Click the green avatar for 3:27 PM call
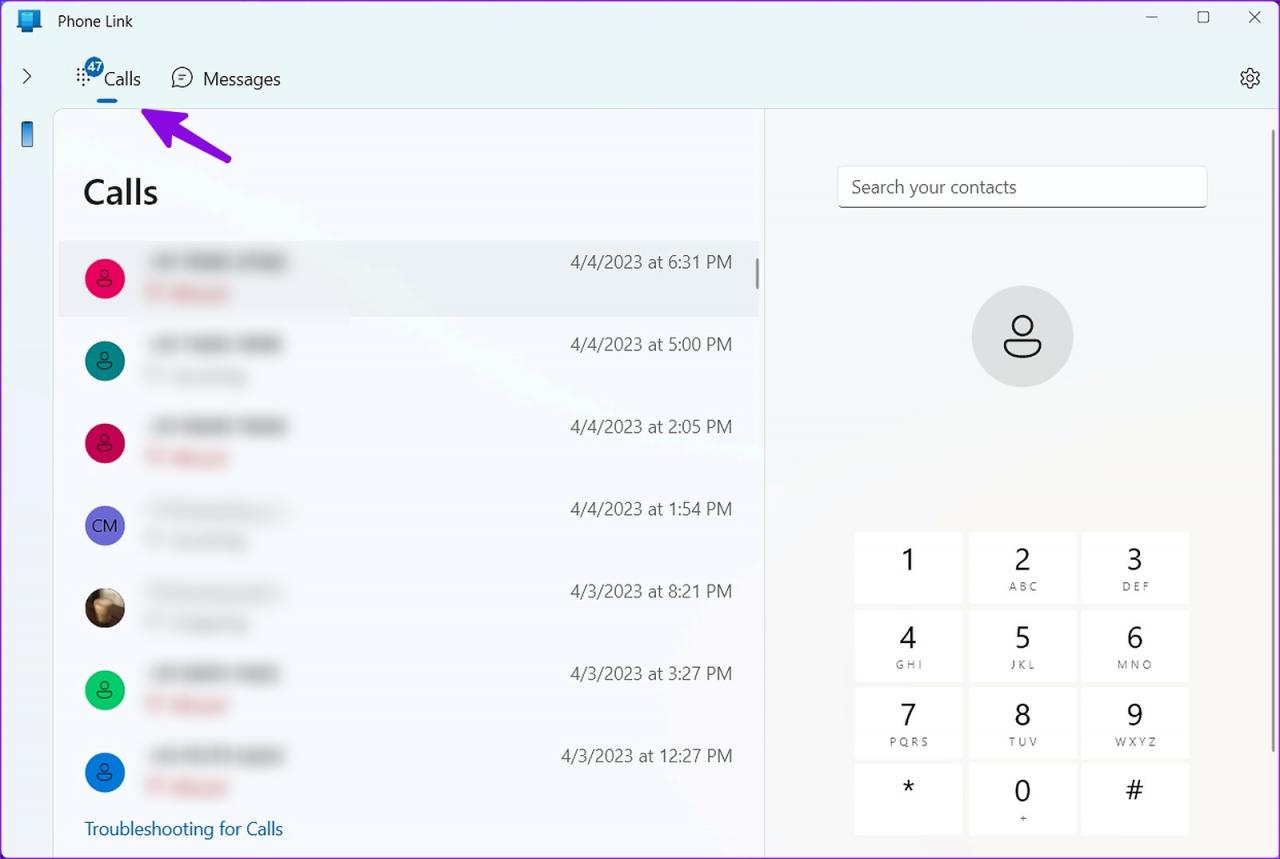Screen dimensions: 1280x859 point(105,690)
